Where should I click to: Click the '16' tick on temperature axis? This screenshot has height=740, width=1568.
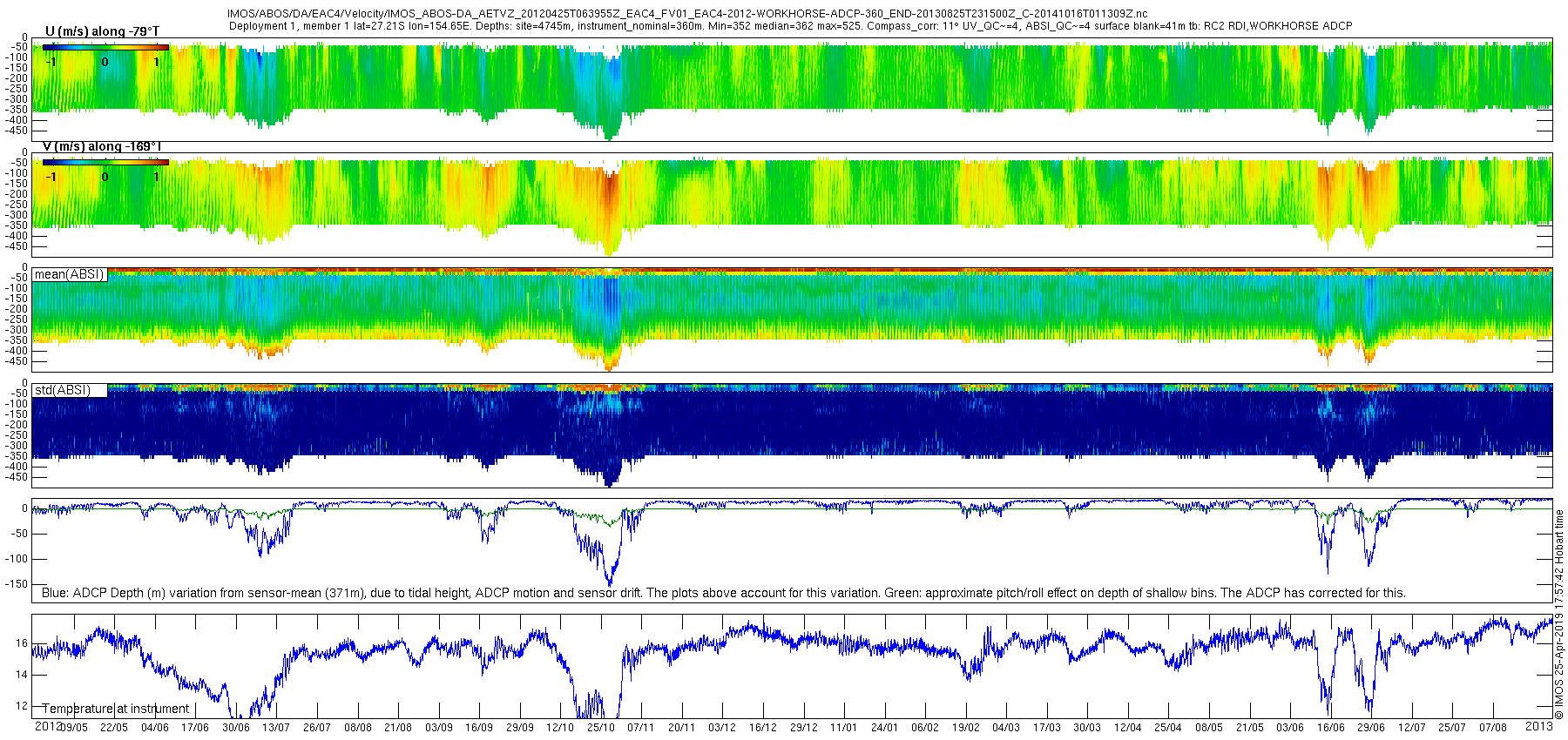tap(22, 643)
